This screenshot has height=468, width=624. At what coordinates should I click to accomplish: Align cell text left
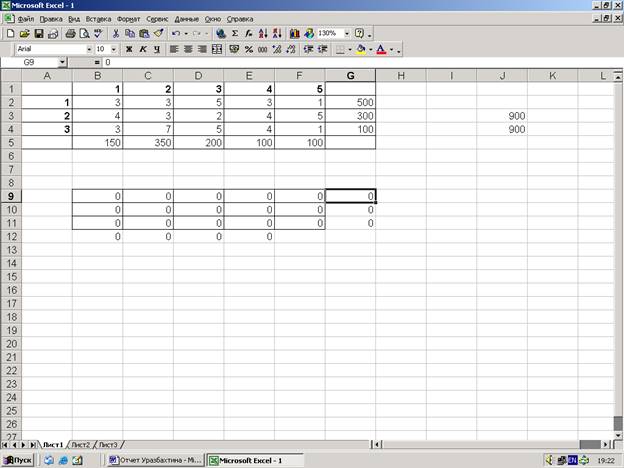pyautogui.click(x=174, y=49)
